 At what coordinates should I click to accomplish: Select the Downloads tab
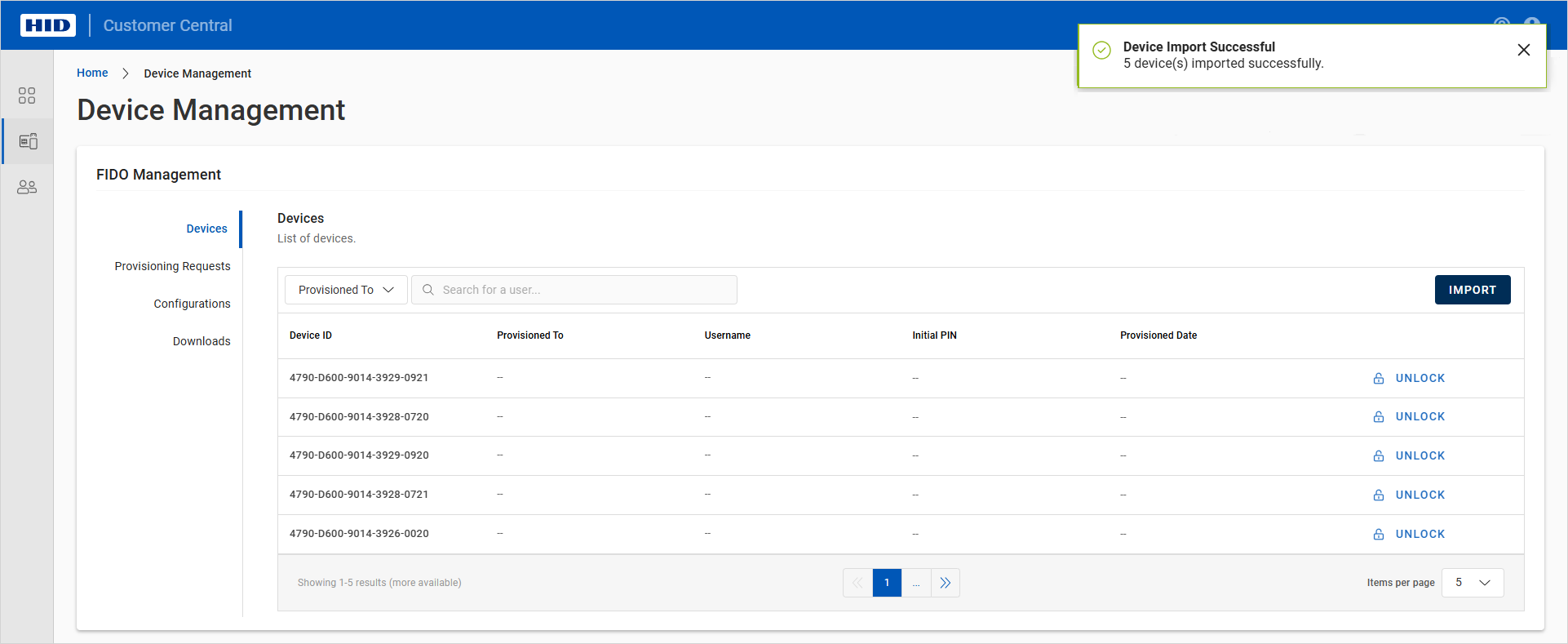[x=202, y=341]
